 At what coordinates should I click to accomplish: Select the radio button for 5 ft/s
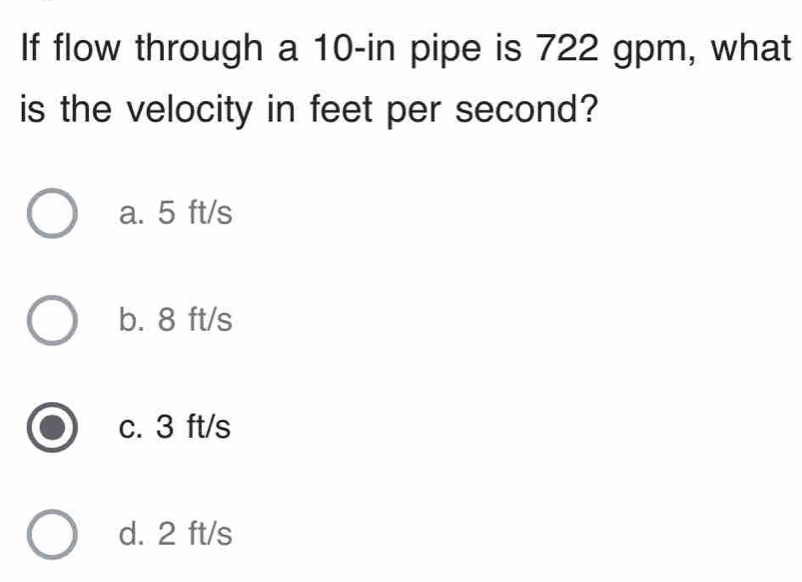pos(52,214)
